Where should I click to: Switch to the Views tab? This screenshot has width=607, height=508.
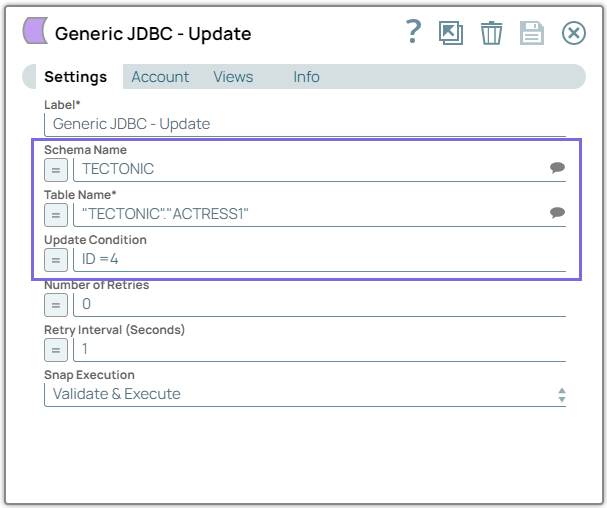pos(233,77)
